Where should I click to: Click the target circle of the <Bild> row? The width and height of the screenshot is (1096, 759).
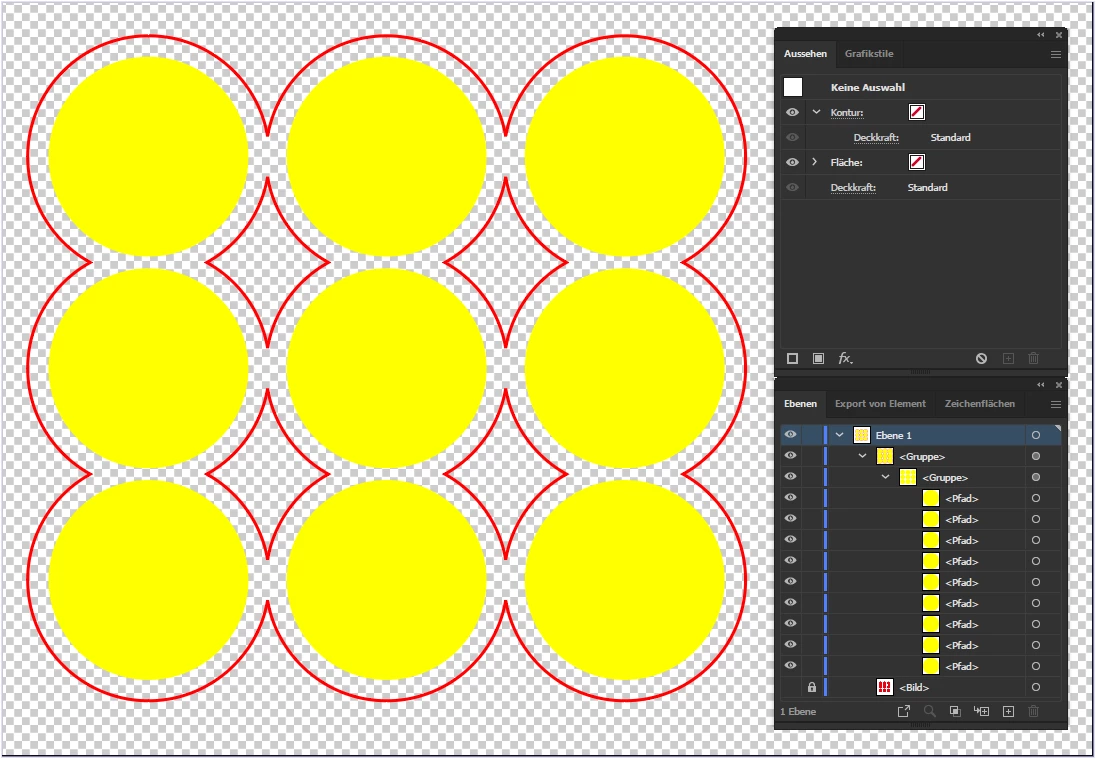1036,688
